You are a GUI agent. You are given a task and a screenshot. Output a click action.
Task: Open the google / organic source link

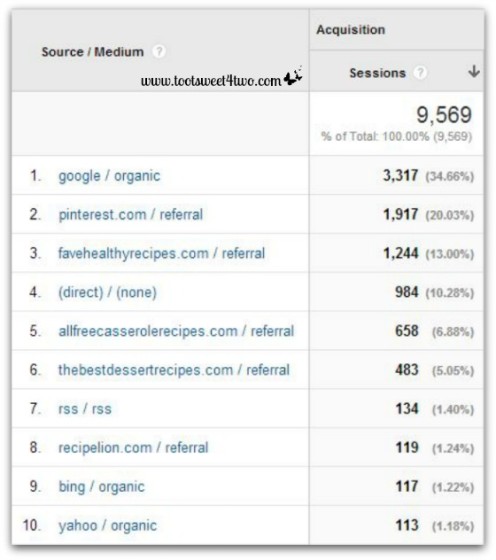click(x=109, y=176)
